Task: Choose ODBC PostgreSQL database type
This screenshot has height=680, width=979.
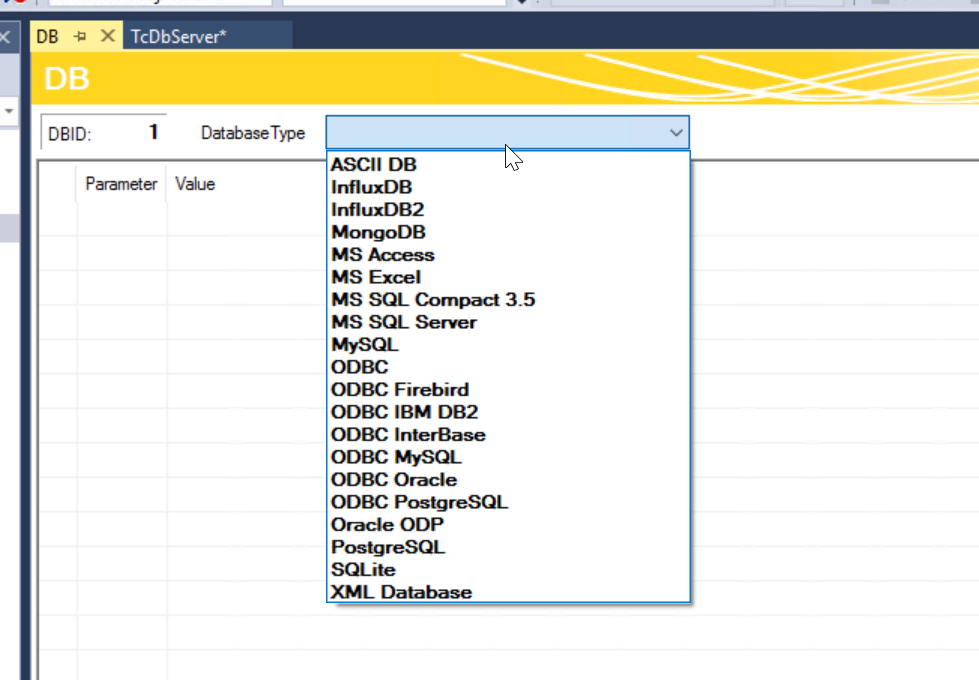Action: pyautogui.click(x=508, y=502)
